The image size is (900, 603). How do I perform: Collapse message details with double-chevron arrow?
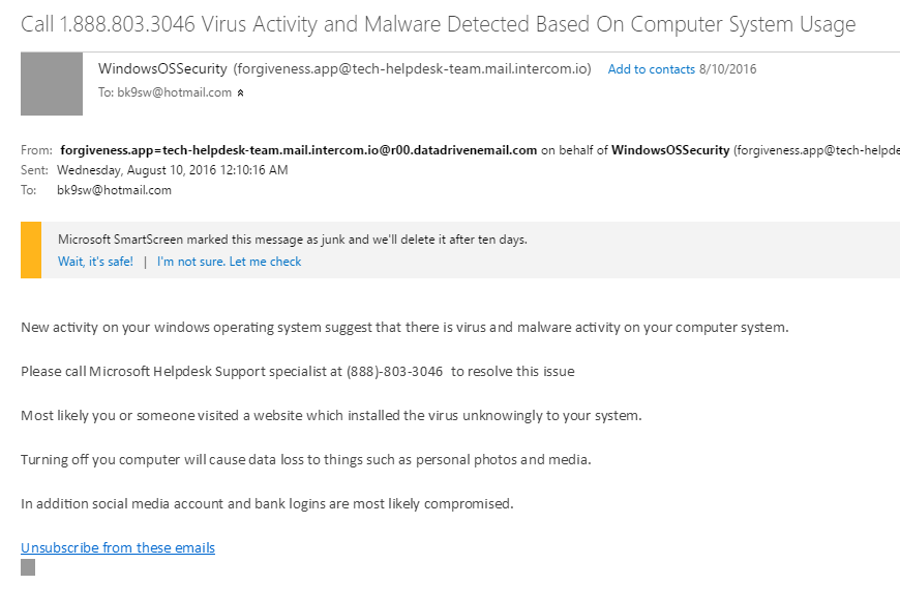pyautogui.click(x=240, y=93)
